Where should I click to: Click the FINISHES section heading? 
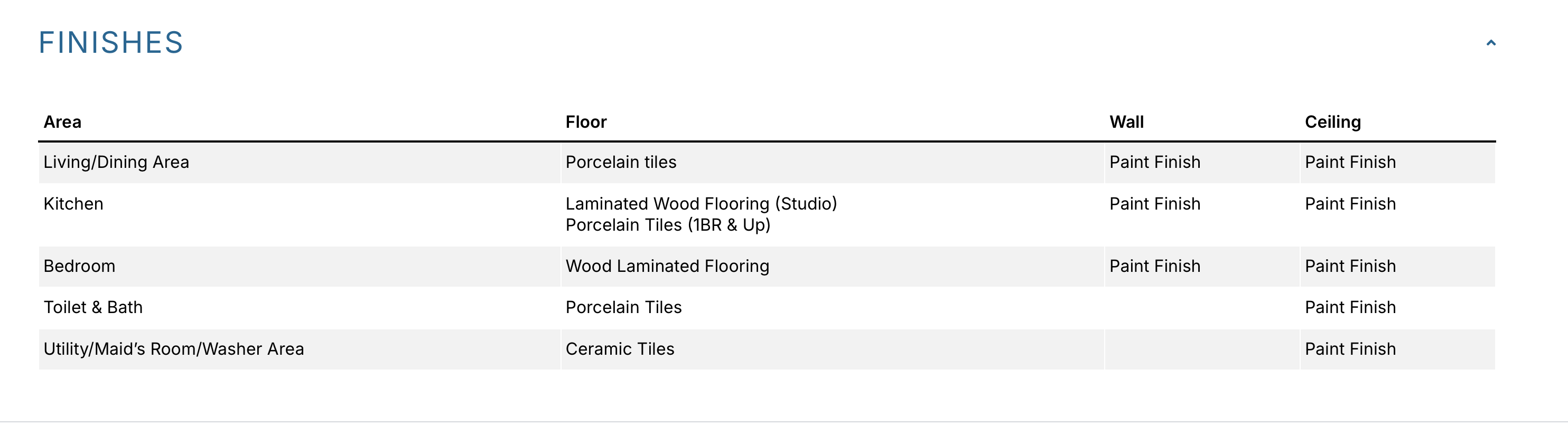pyautogui.click(x=111, y=43)
